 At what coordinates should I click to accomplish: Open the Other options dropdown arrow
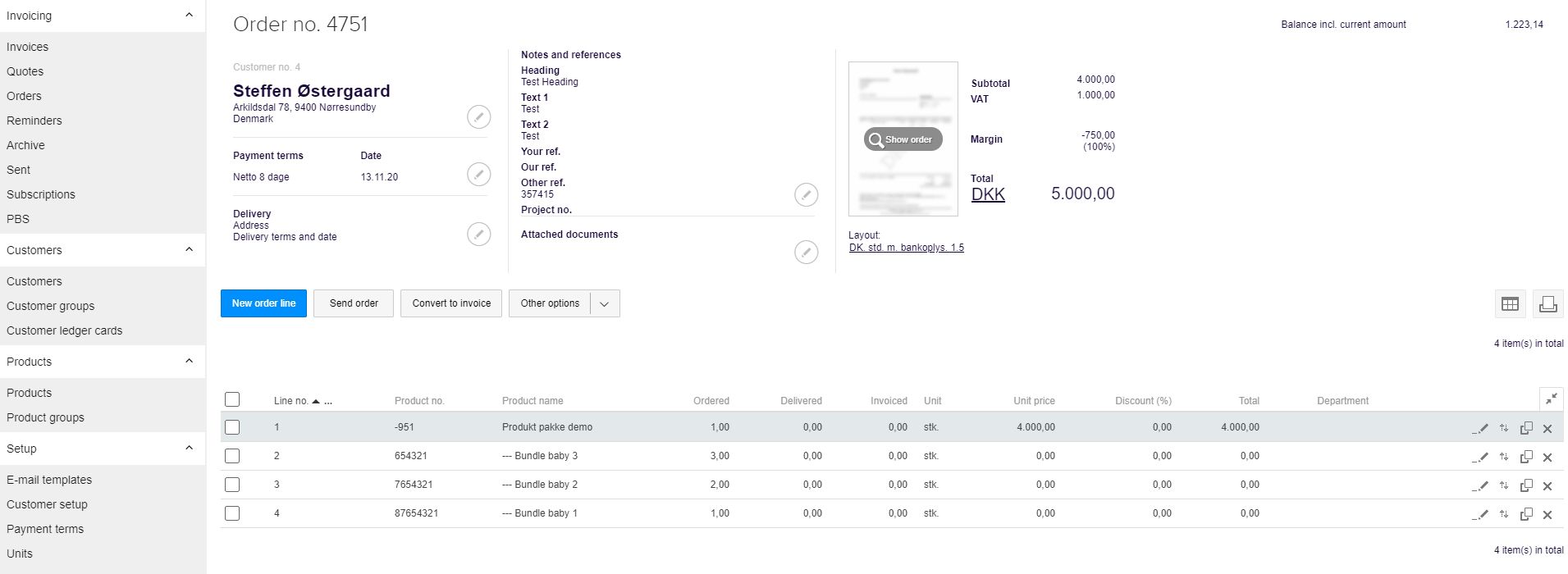[604, 303]
